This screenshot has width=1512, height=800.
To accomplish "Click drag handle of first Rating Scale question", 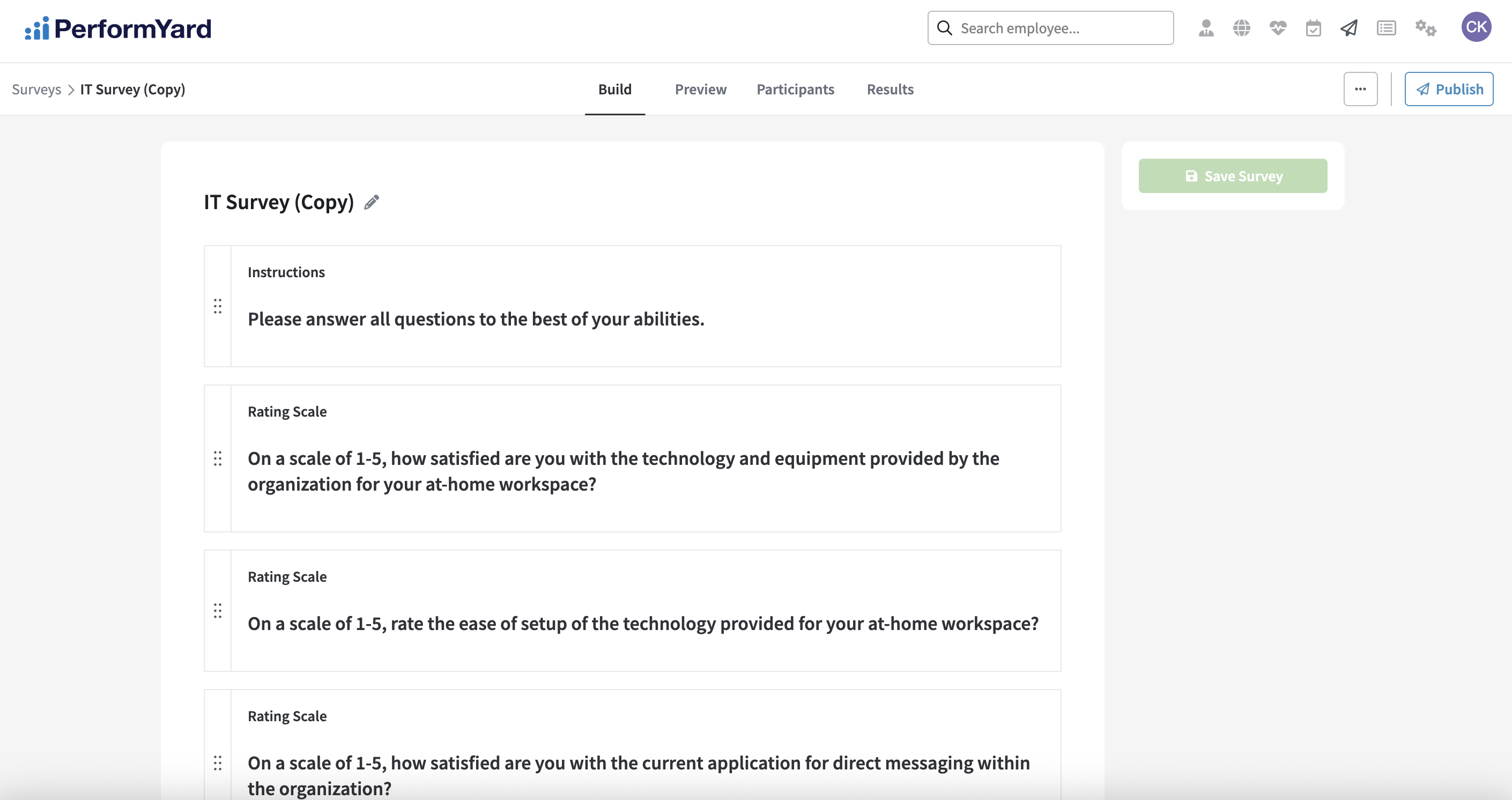I will tap(218, 458).
